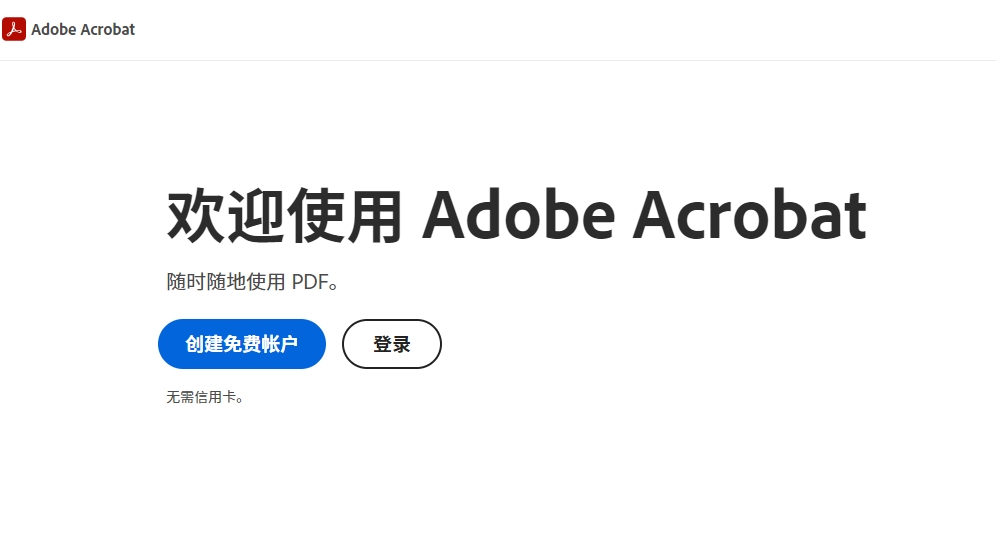Click the Adobe word in the large heading
The height and width of the screenshot is (548, 996).
[x=519, y=215]
